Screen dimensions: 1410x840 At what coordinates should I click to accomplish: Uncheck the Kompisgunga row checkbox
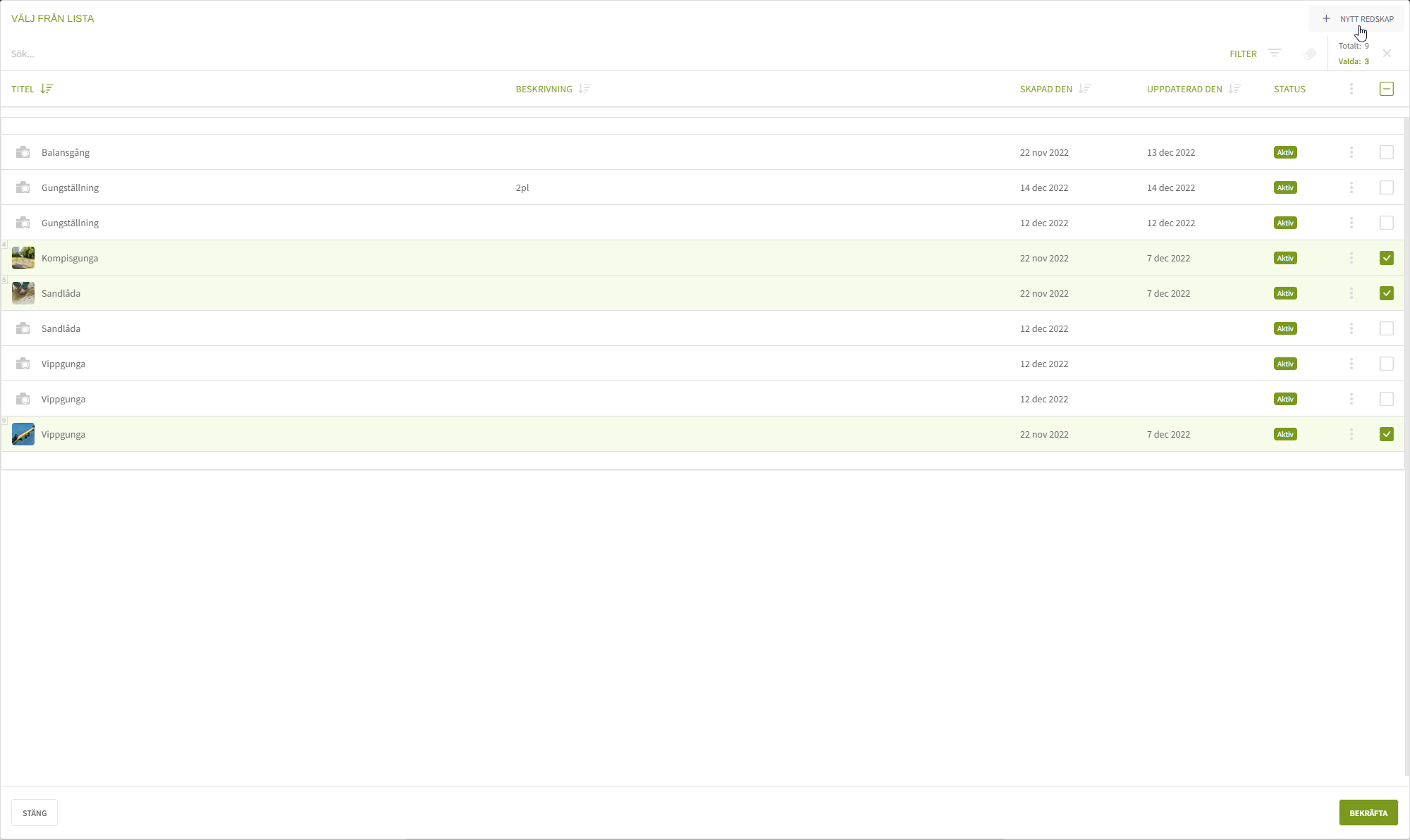click(1386, 258)
